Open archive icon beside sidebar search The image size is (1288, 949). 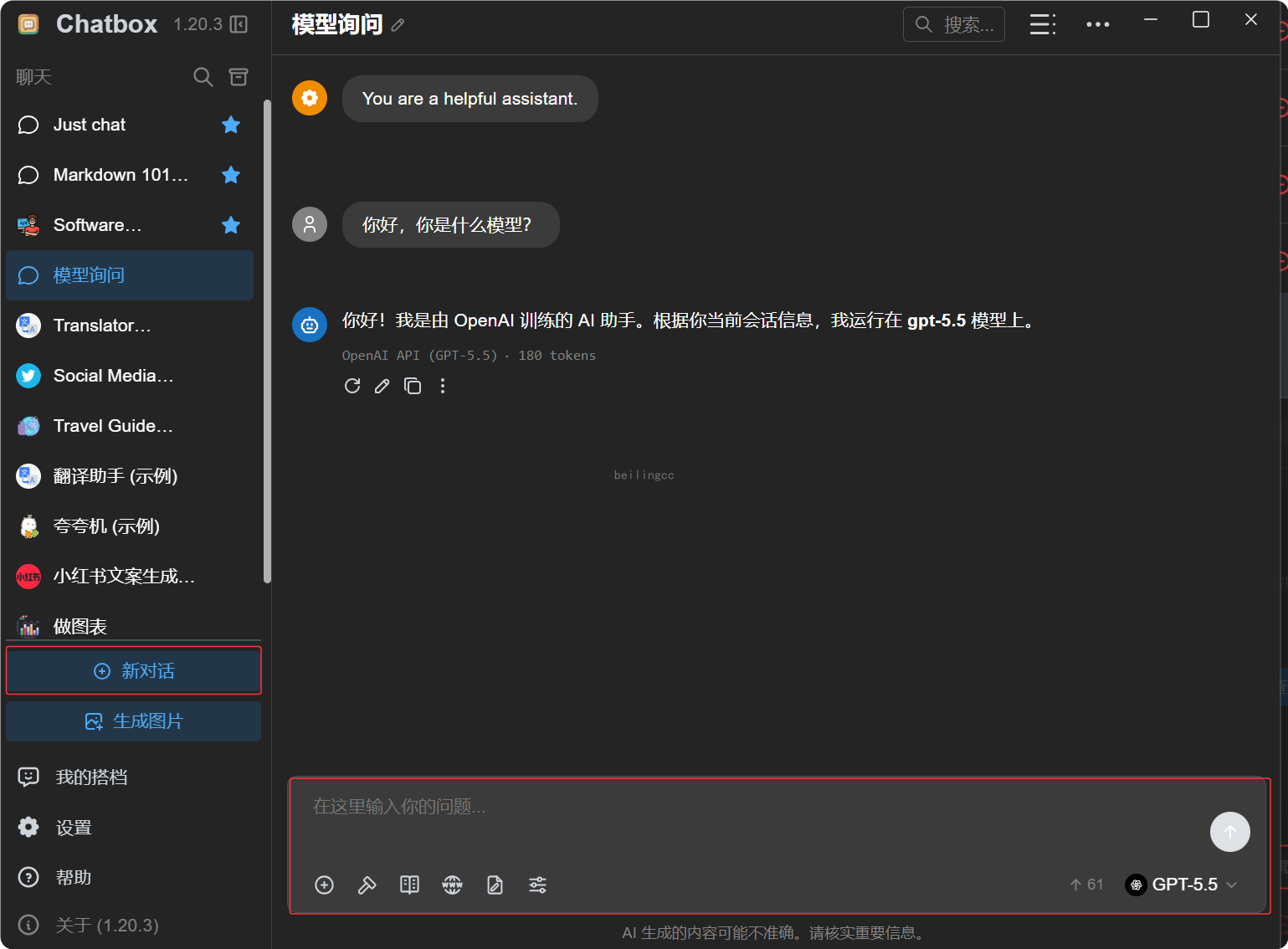tap(239, 77)
